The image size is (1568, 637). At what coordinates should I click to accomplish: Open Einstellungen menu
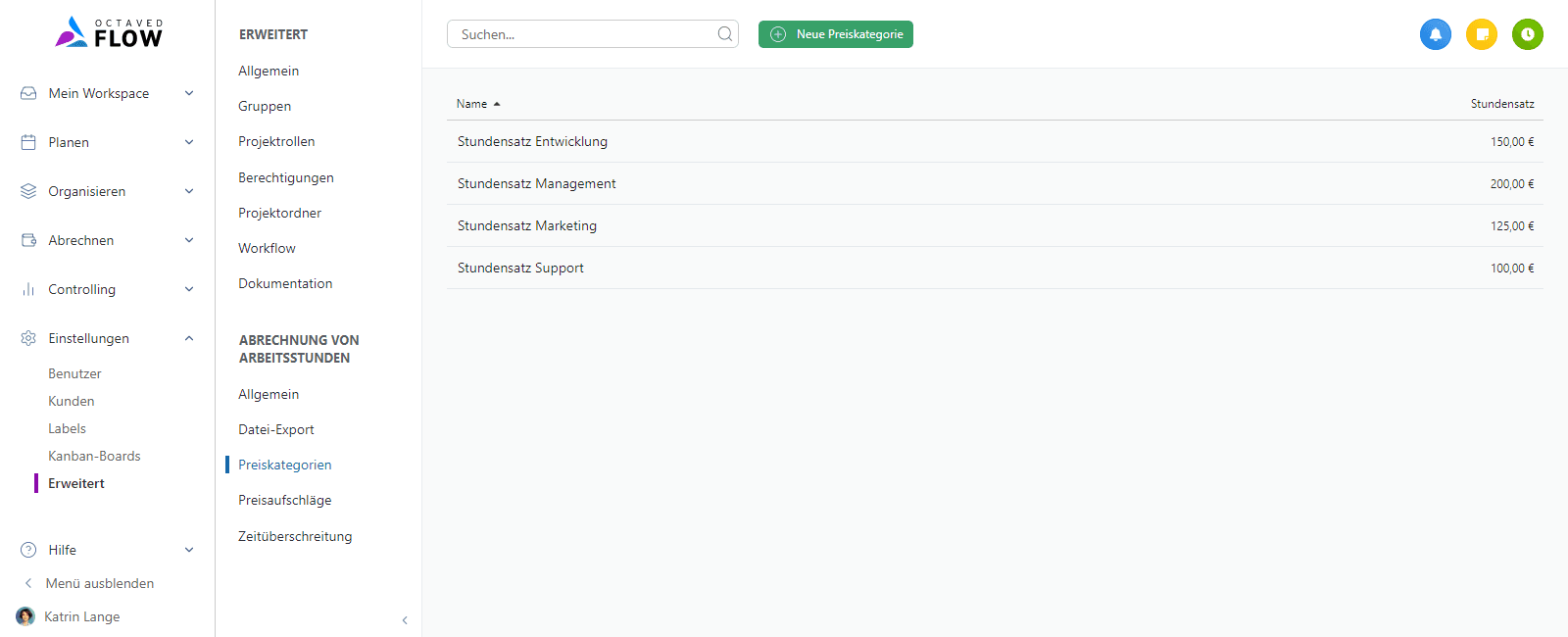tap(89, 338)
